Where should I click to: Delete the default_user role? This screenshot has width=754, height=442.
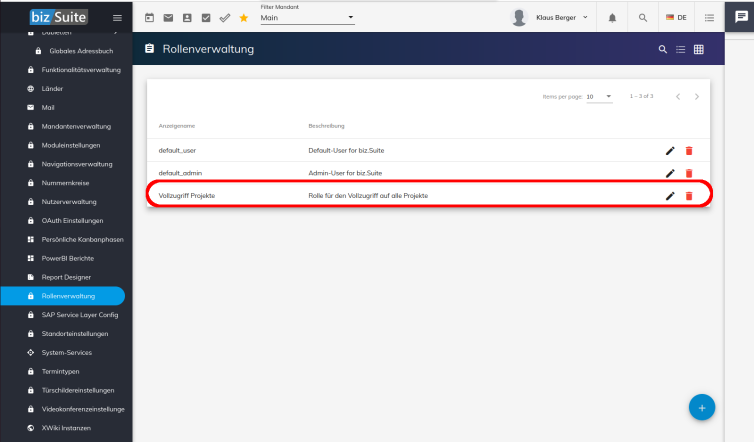pos(689,151)
